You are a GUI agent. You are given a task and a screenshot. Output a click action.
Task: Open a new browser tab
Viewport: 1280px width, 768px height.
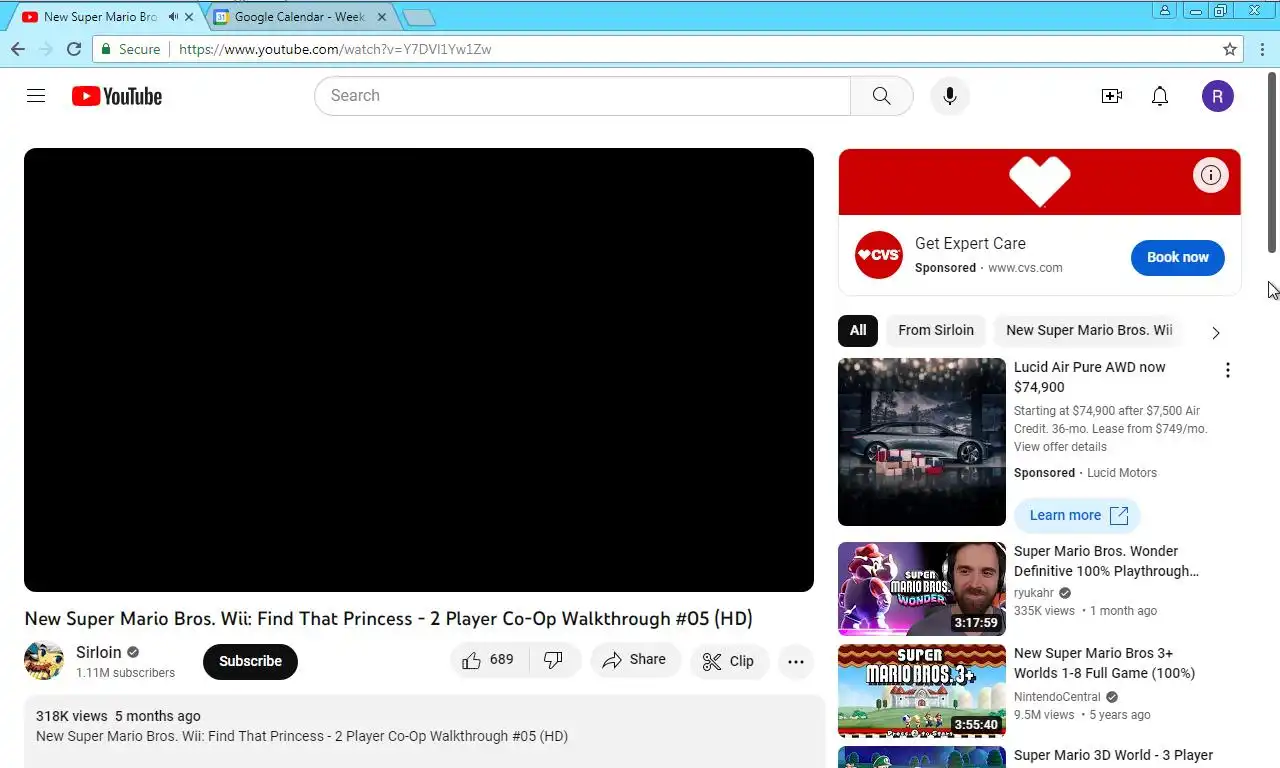[418, 17]
